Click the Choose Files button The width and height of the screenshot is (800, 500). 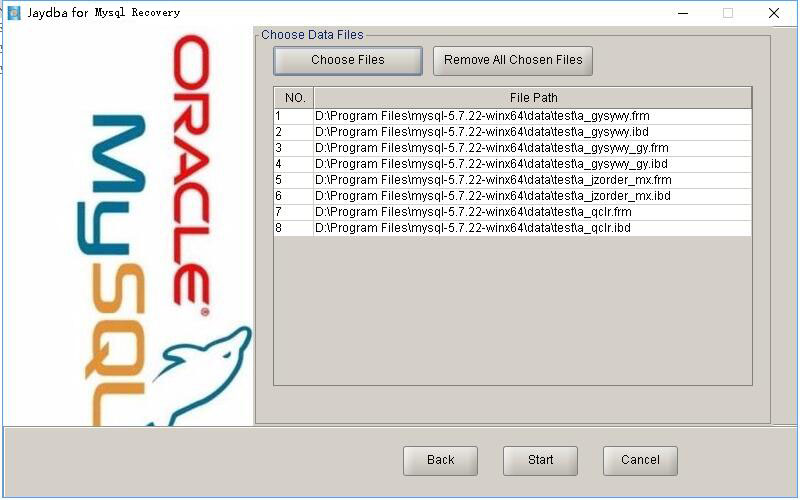347,61
